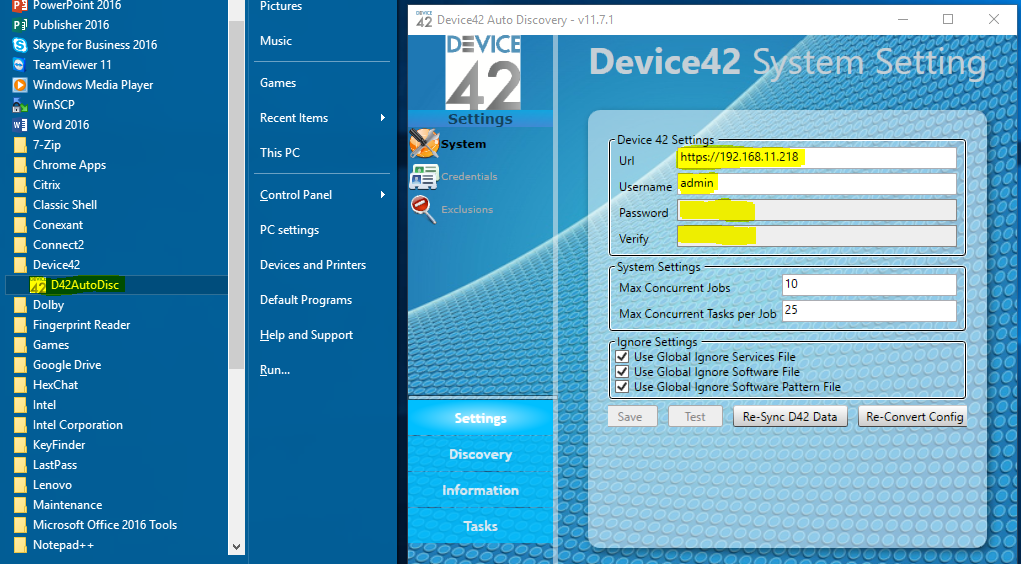Switch to the Settings section
This screenshot has width=1021, height=564.
click(x=481, y=418)
